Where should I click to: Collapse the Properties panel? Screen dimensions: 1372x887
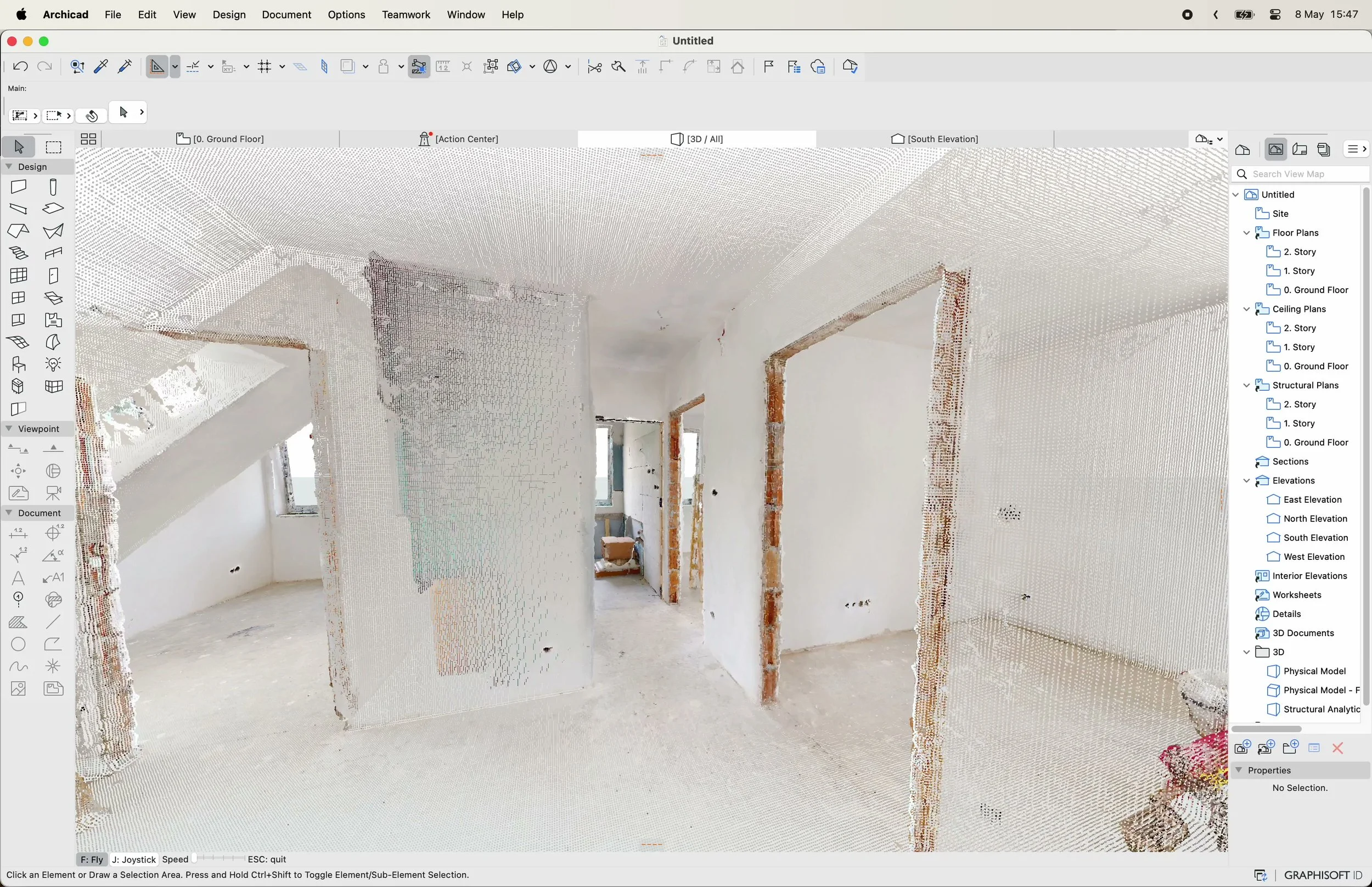click(x=1239, y=770)
